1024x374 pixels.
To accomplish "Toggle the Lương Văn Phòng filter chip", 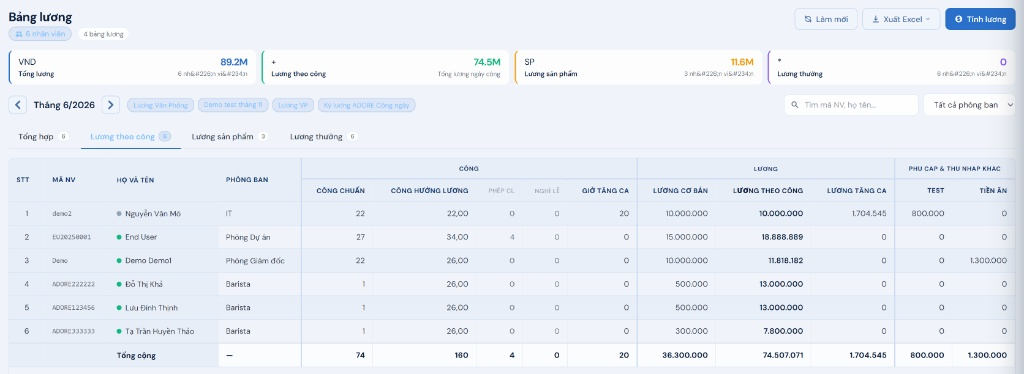I will coord(160,105).
